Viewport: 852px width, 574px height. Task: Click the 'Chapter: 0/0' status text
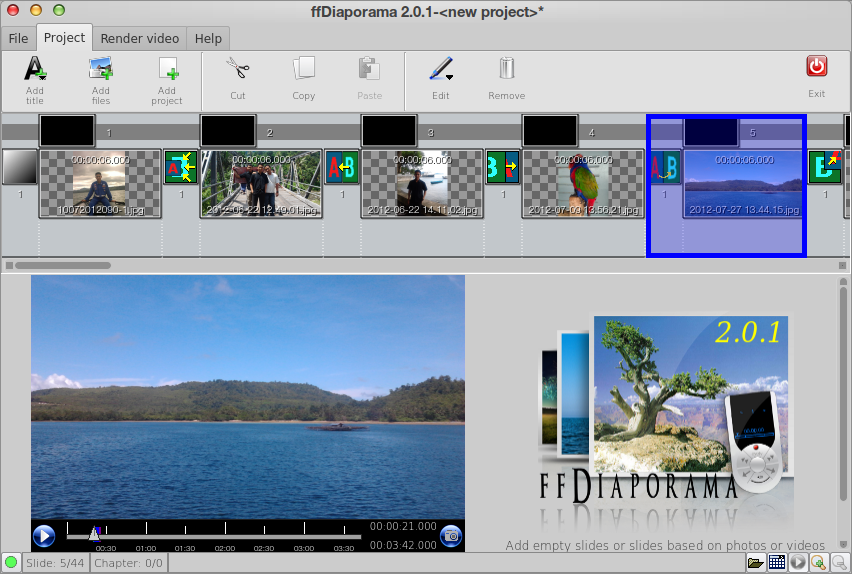[128, 563]
